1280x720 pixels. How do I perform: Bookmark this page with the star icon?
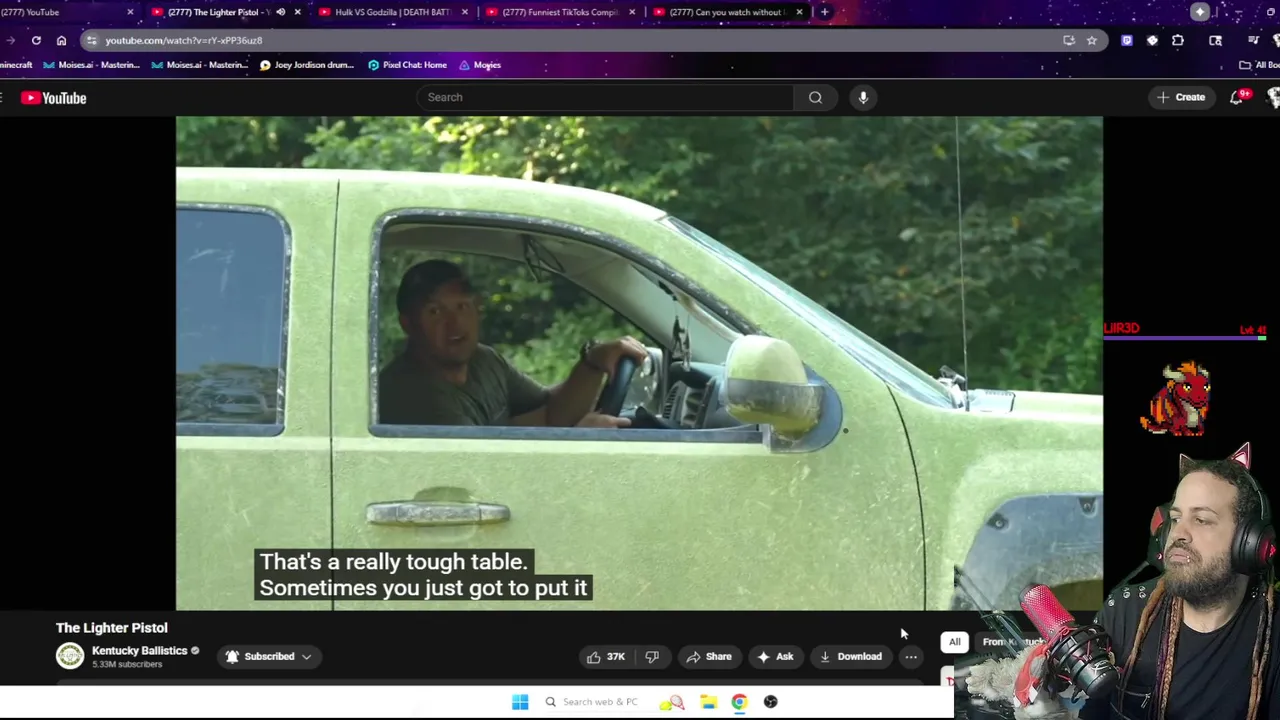click(1092, 40)
